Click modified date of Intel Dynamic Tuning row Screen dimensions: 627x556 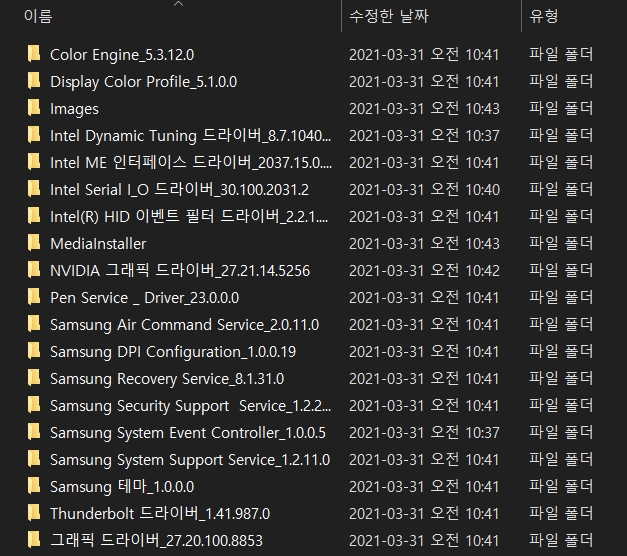[424, 136]
